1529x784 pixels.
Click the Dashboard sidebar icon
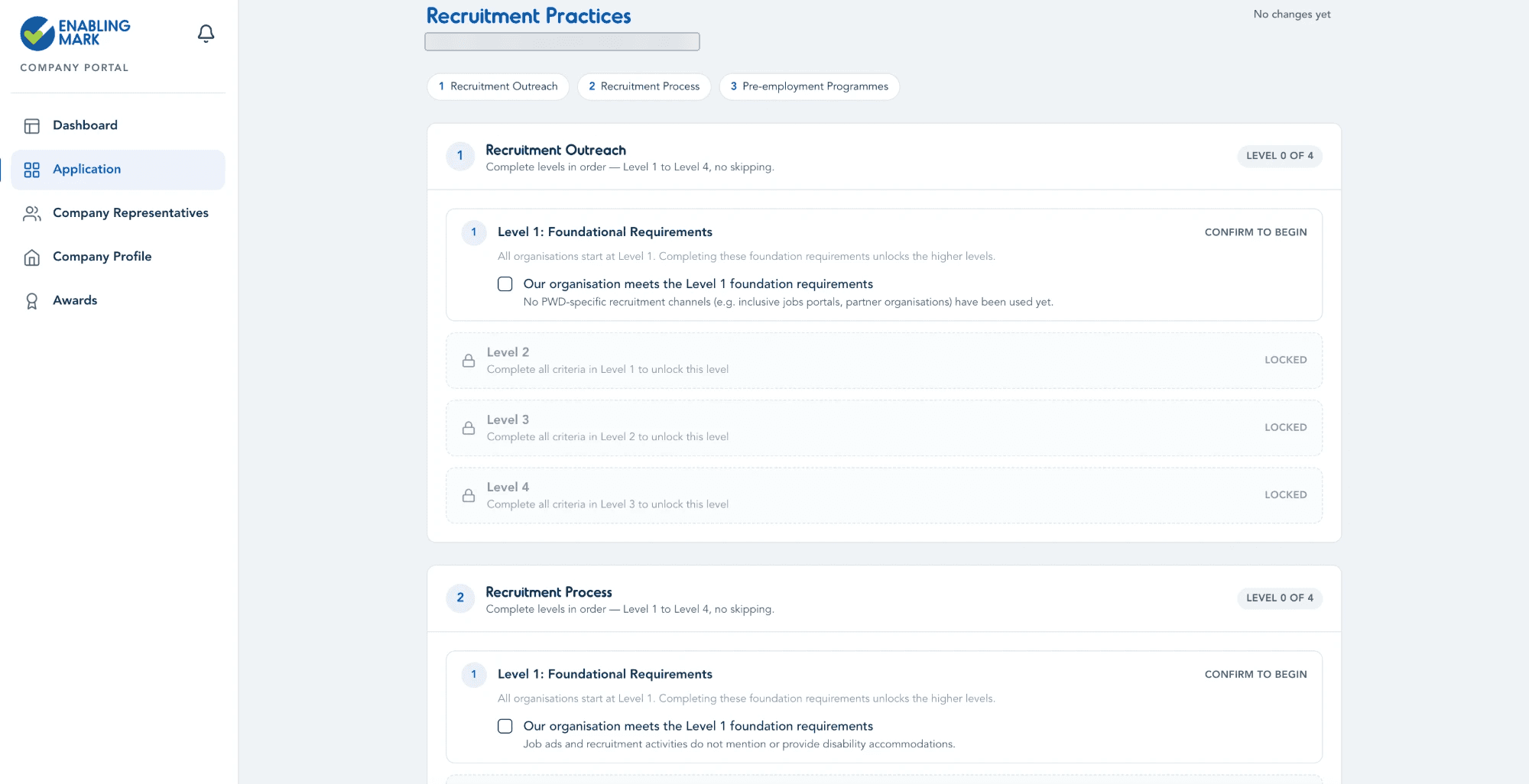31,126
